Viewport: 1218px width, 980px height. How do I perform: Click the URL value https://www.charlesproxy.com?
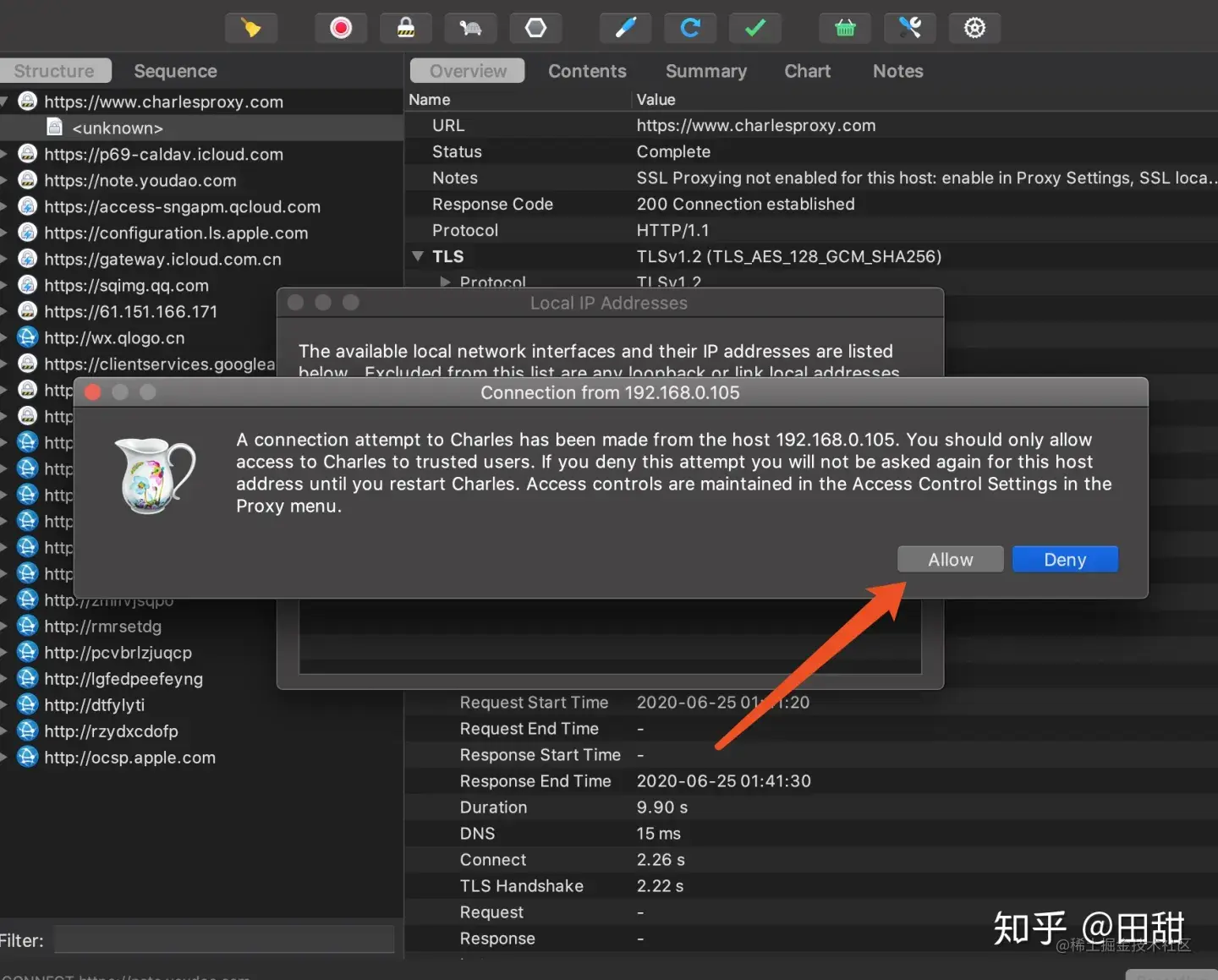[756, 126]
